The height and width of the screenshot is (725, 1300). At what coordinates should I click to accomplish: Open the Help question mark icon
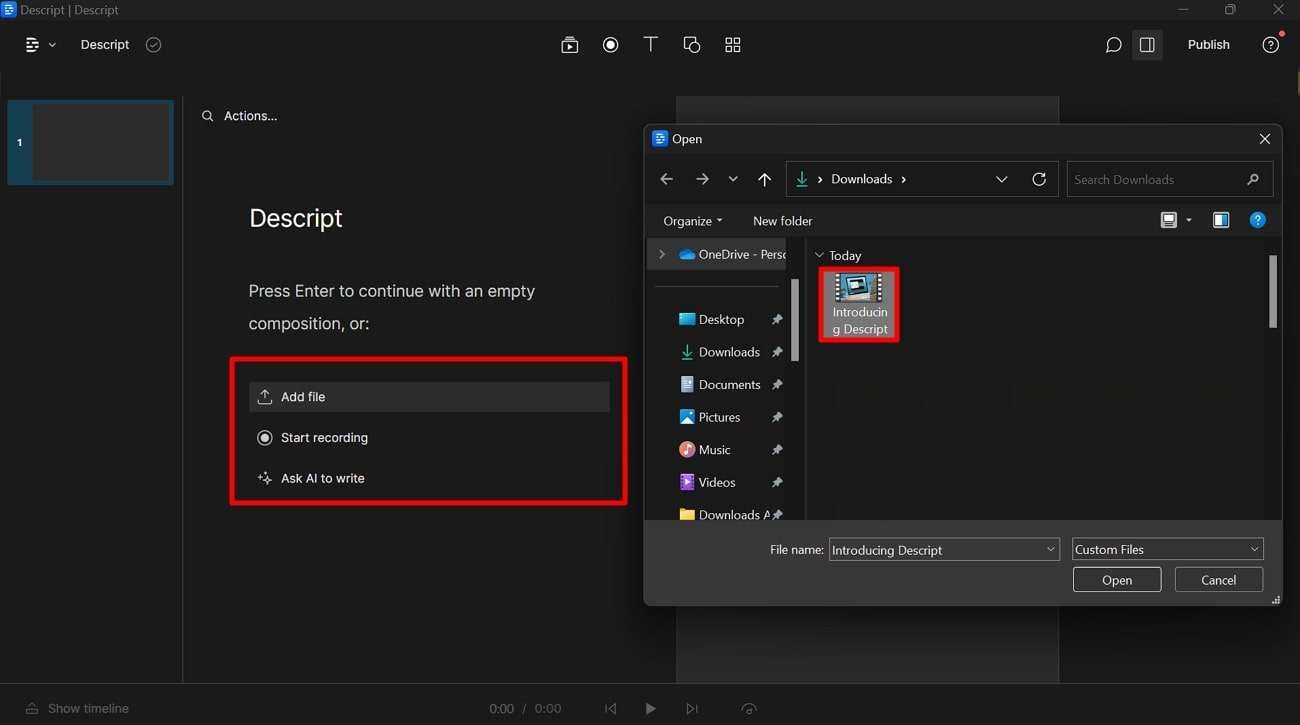click(1270, 45)
